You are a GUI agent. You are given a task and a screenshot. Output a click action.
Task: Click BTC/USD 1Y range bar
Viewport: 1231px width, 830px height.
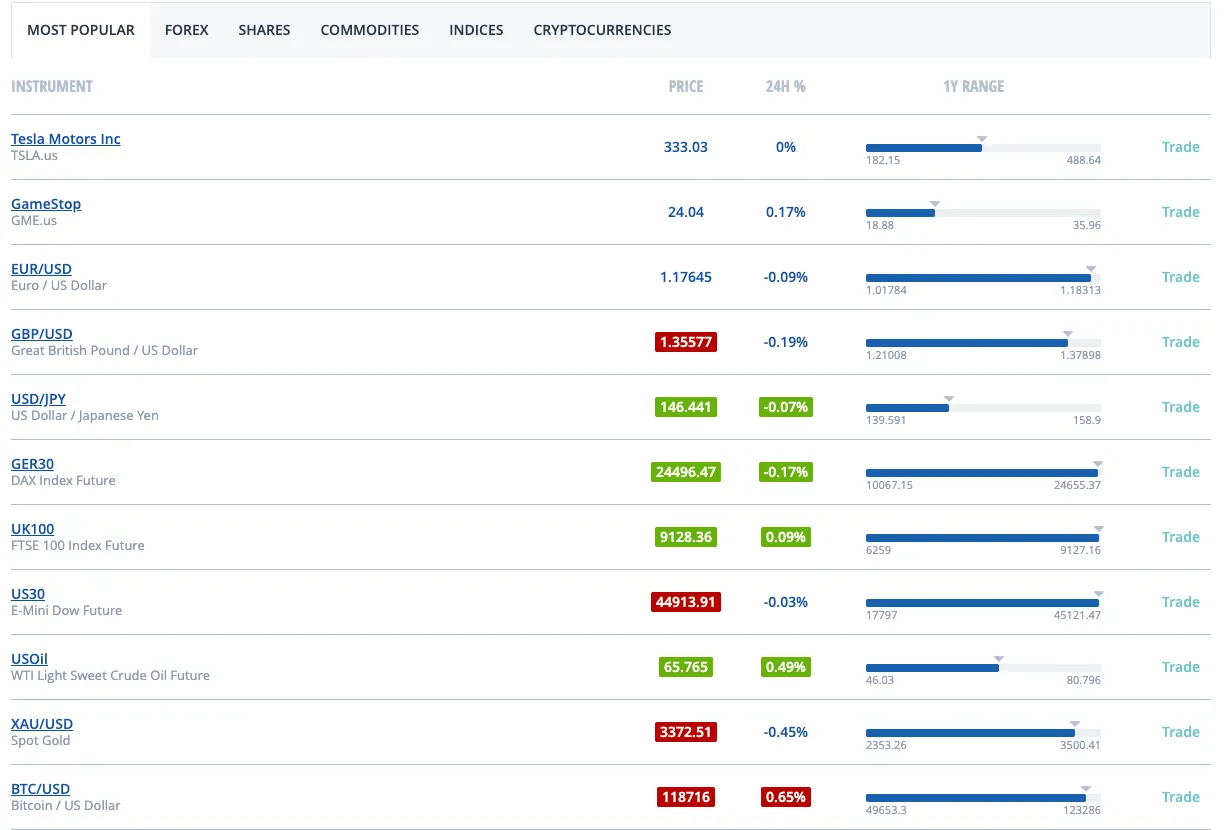(x=983, y=798)
